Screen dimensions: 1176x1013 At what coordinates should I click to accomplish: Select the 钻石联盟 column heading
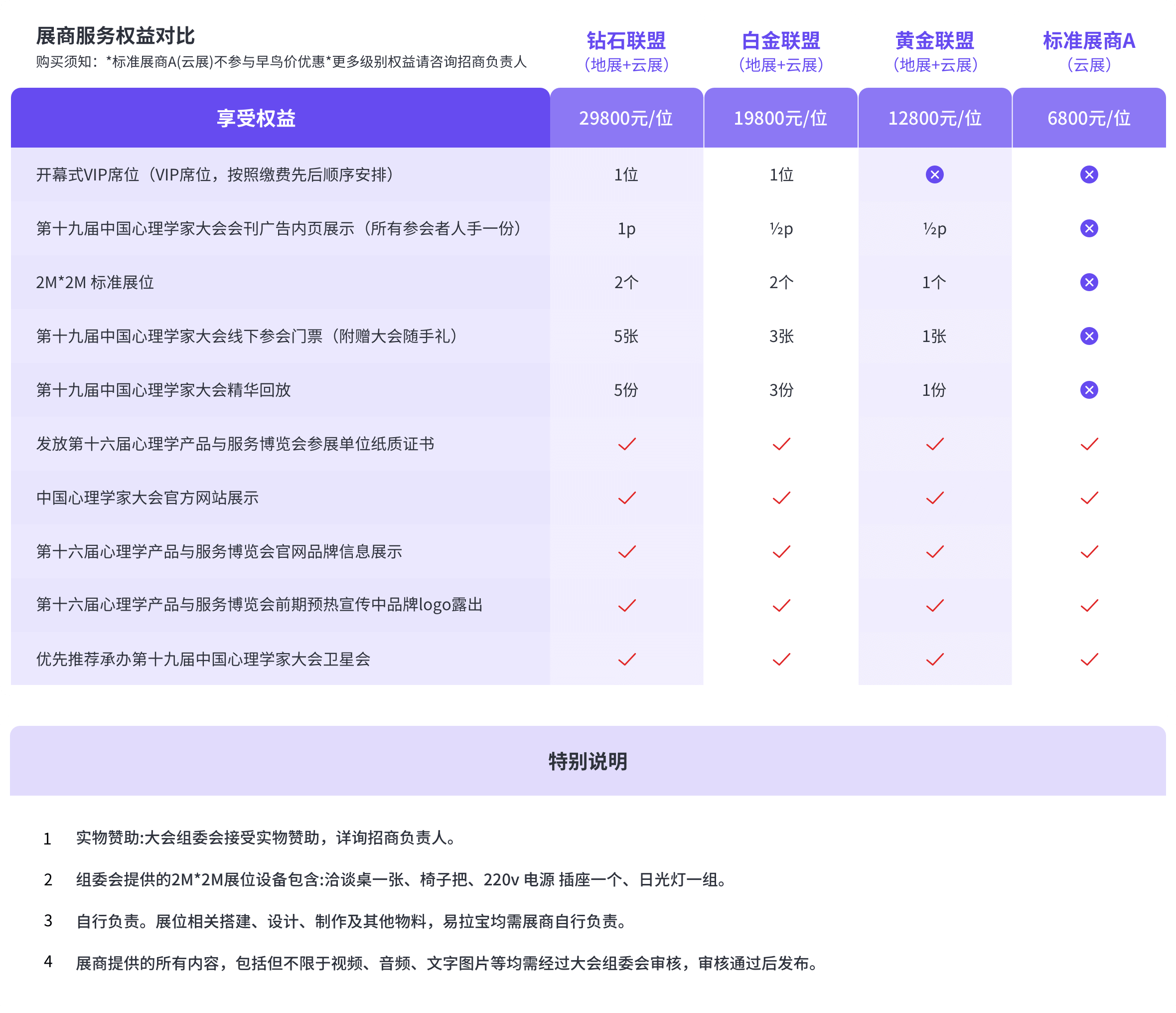pos(626,41)
